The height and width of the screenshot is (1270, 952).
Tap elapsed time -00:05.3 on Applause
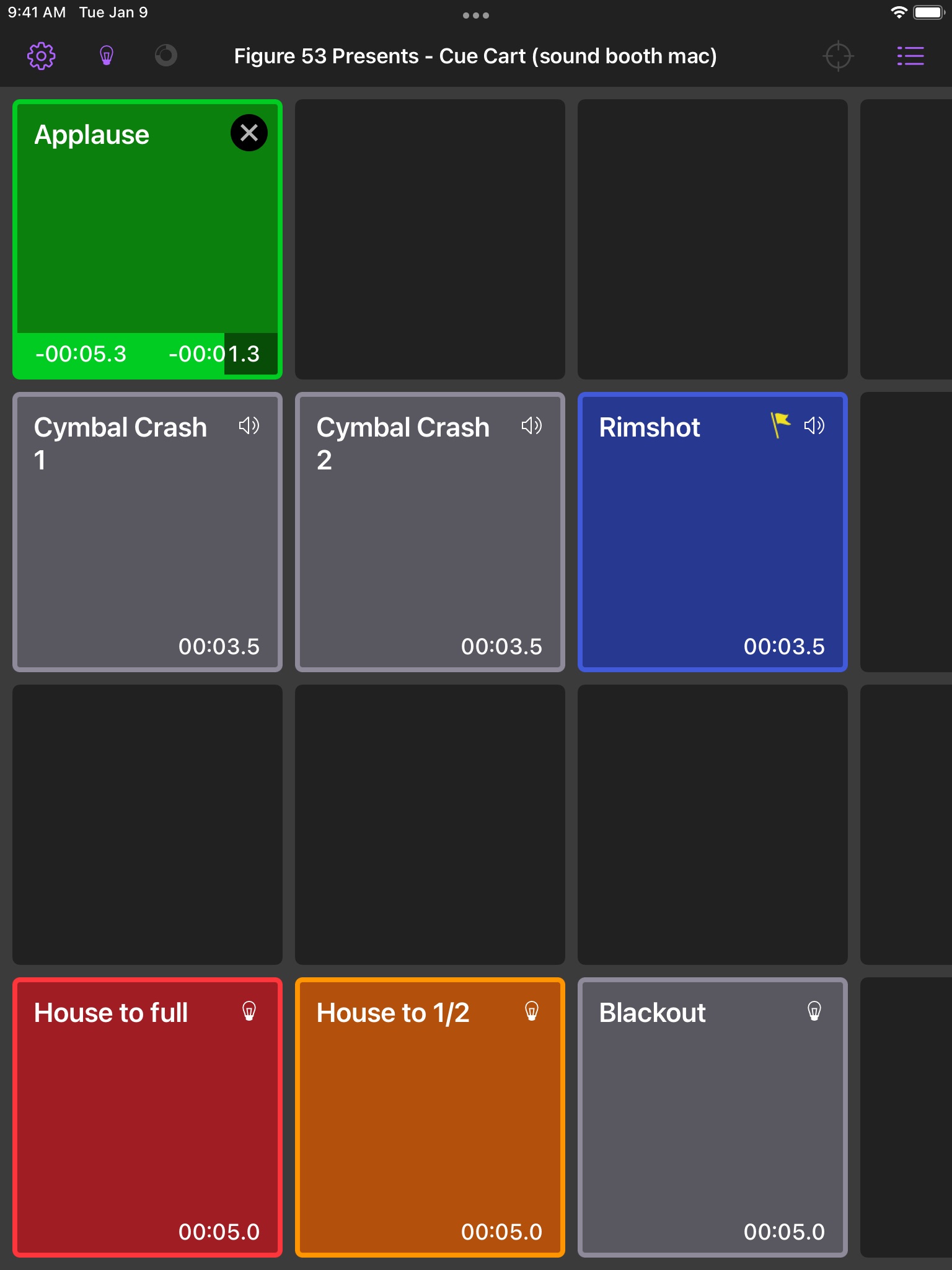pyautogui.click(x=81, y=354)
